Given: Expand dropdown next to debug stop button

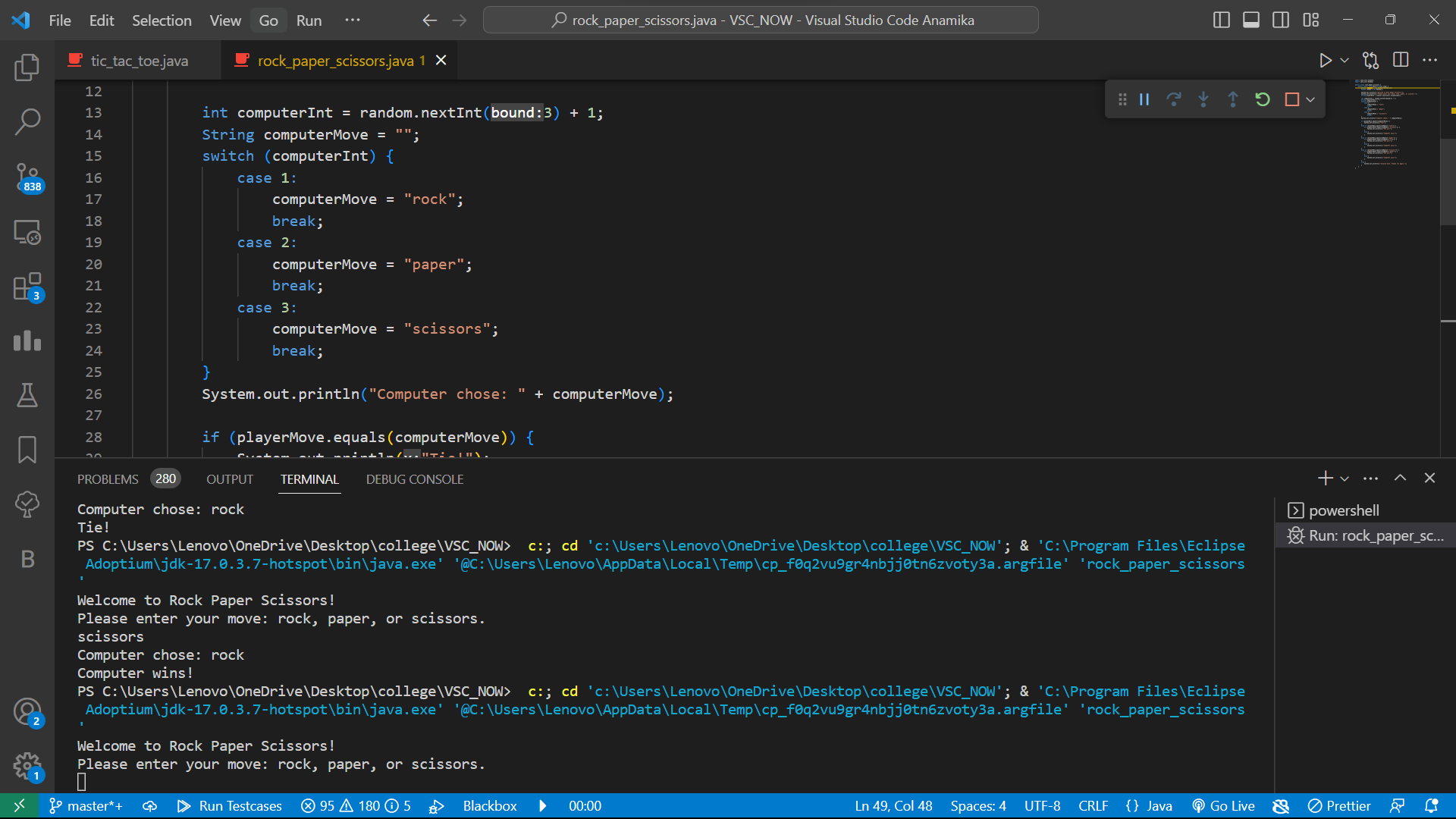Looking at the screenshot, I should [x=1310, y=99].
